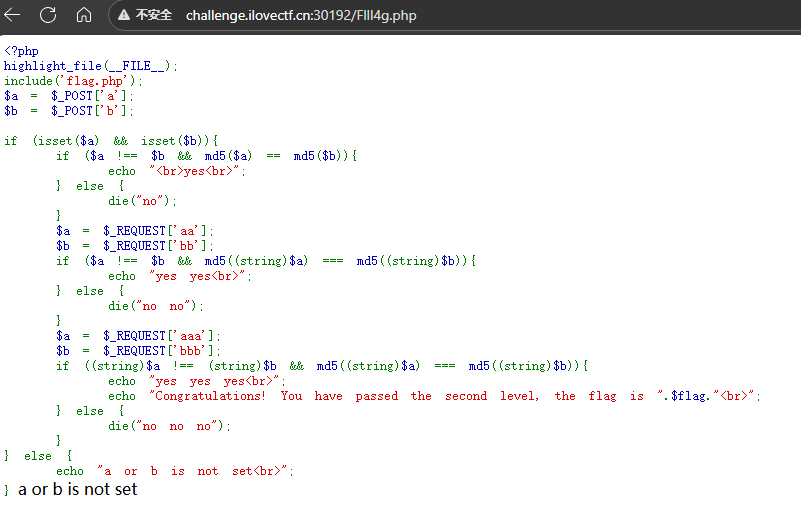This screenshot has width=801, height=519.
Task: Click the $b = $_POST['b'] line
Action: [x=68, y=111]
